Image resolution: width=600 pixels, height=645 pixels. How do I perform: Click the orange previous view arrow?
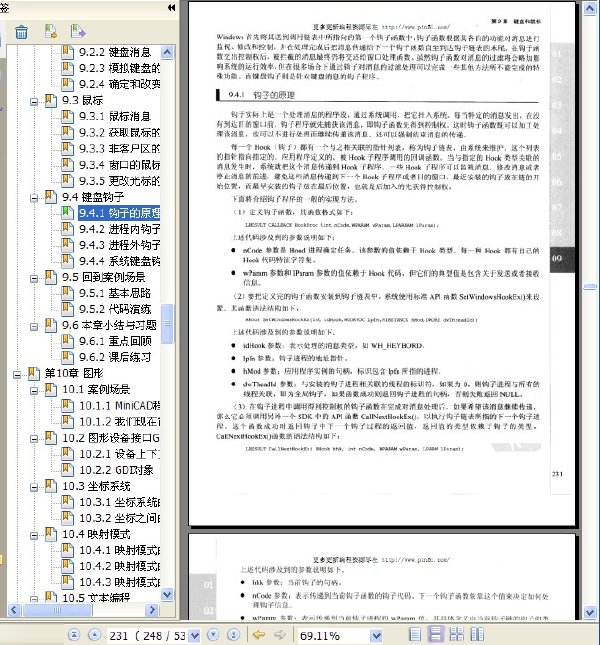(258, 635)
